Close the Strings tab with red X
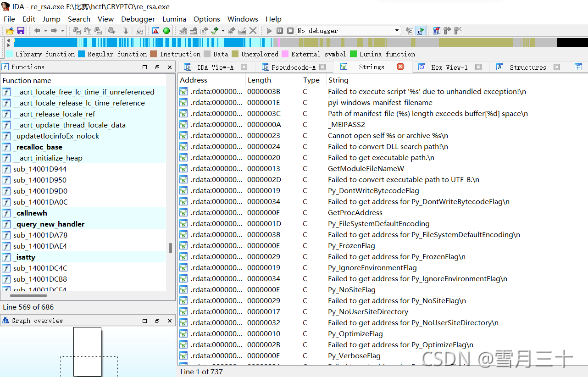588x377 pixels. 400,67
